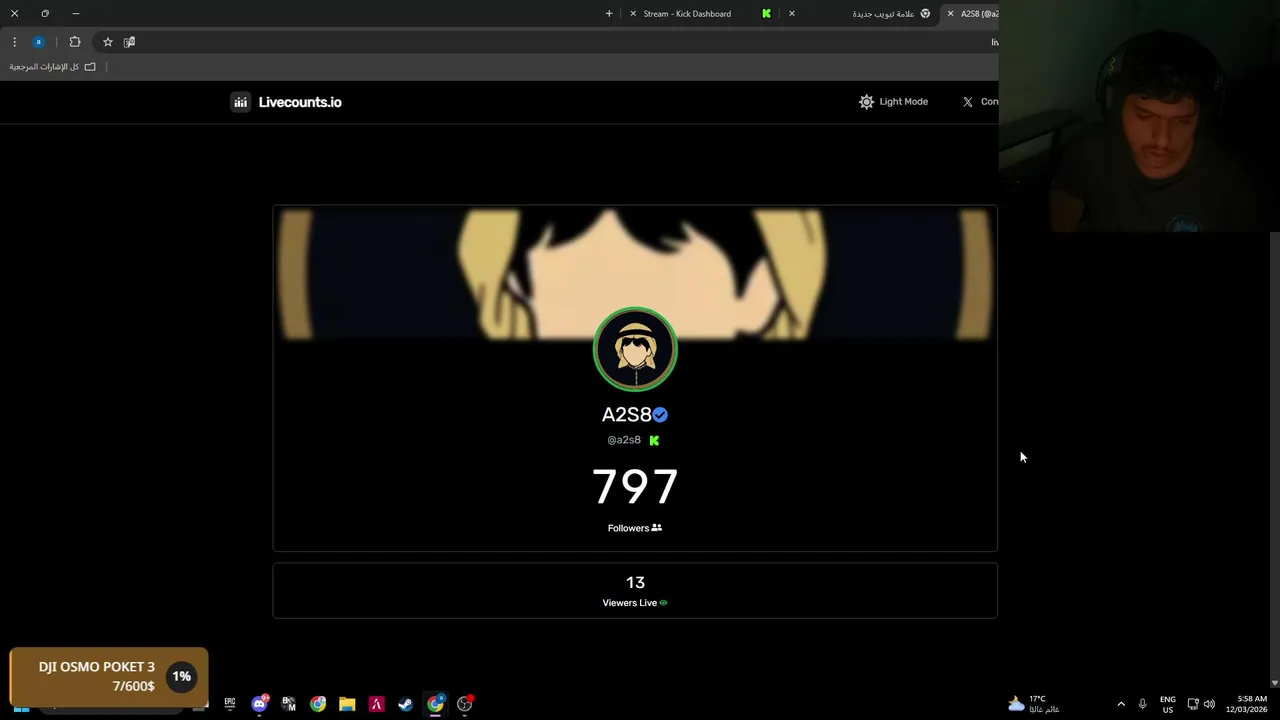Toggle Light Mode
Image resolution: width=1280 pixels, height=720 pixels.
[893, 102]
